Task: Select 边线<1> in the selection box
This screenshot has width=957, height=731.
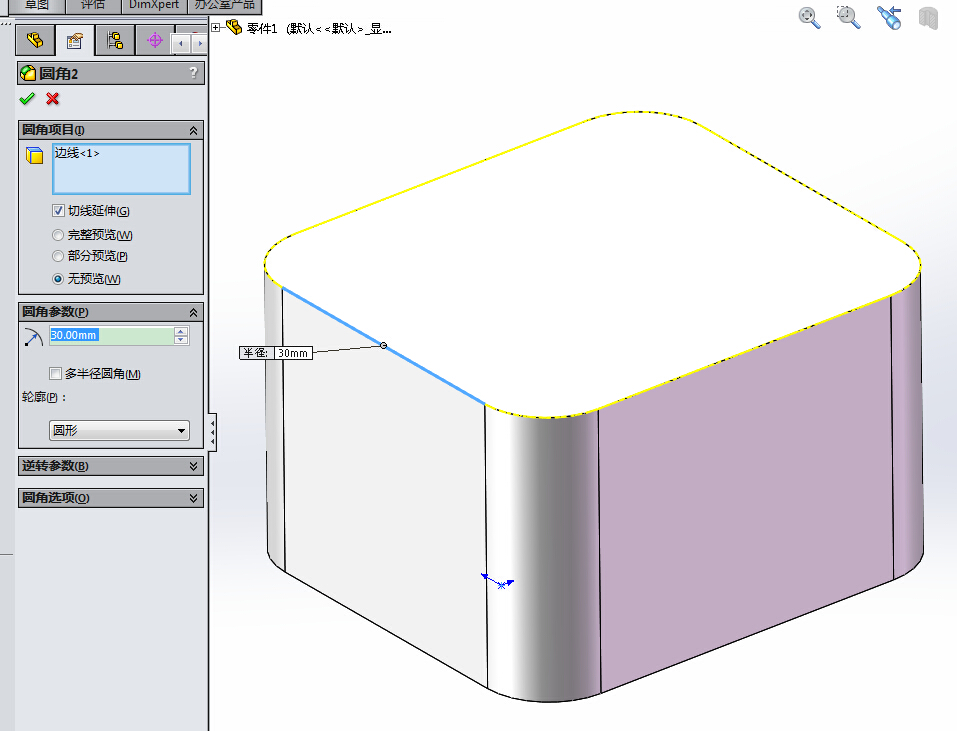Action: click(77, 153)
